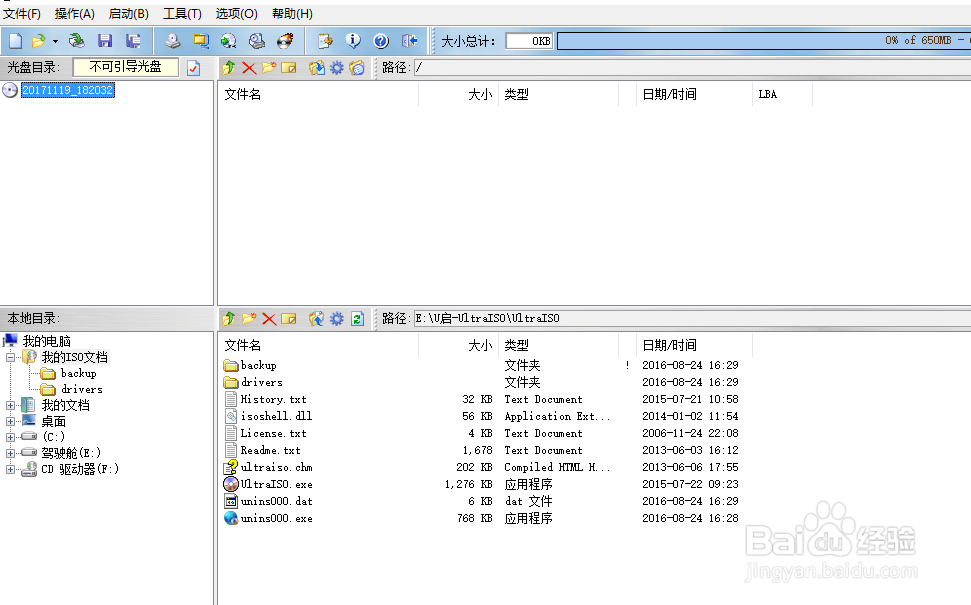The height and width of the screenshot is (605, 971).
Task: Select isoshell.dll in local file list
Action: pos(276,416)
